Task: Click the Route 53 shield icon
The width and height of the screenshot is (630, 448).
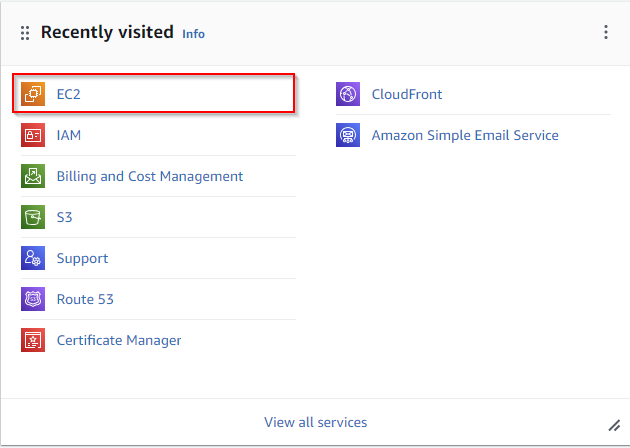Action: [x=33, y=299]
